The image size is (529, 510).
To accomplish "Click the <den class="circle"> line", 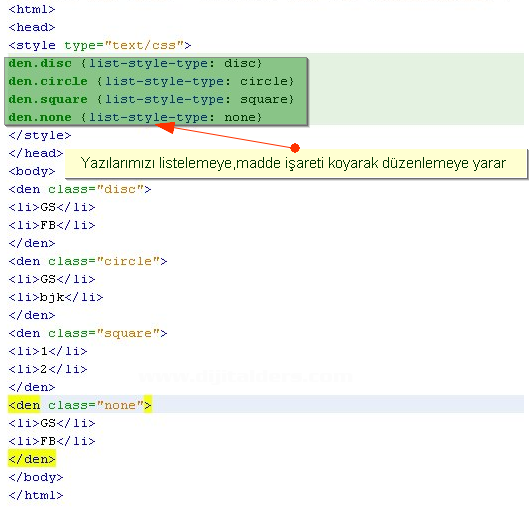I will 88,261.
